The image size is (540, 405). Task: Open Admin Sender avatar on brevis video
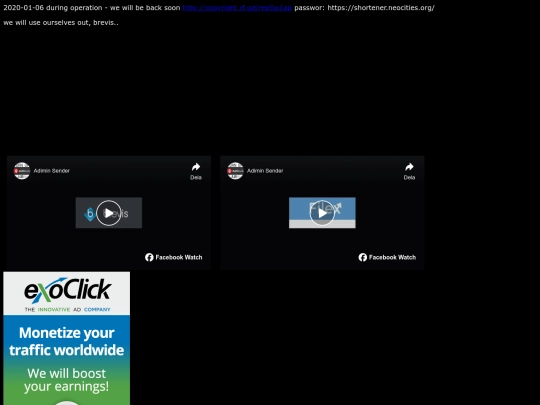pyautogui.click(x=22, y=171)
